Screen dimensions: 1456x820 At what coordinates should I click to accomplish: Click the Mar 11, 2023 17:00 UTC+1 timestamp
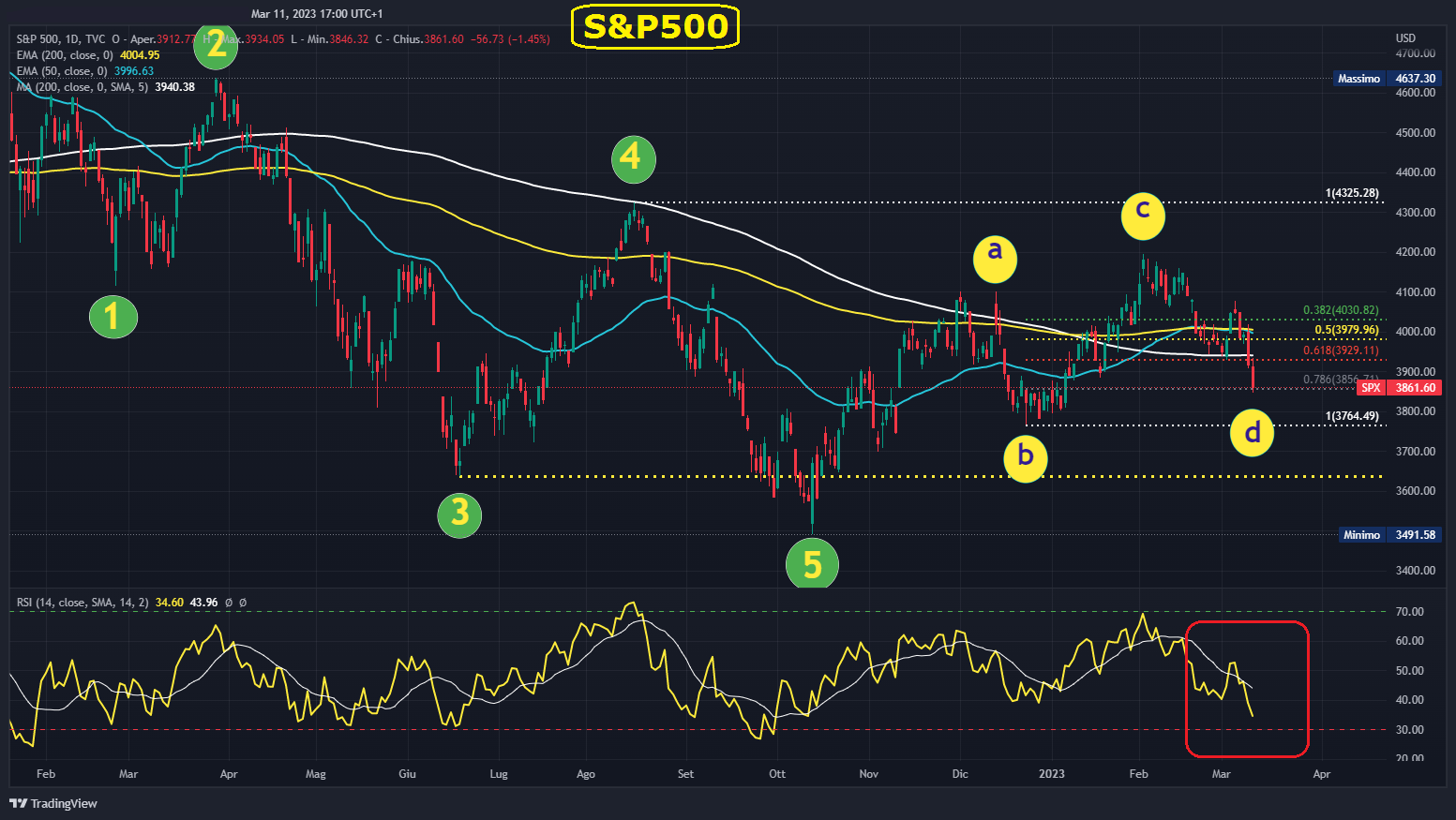point(317,14)
